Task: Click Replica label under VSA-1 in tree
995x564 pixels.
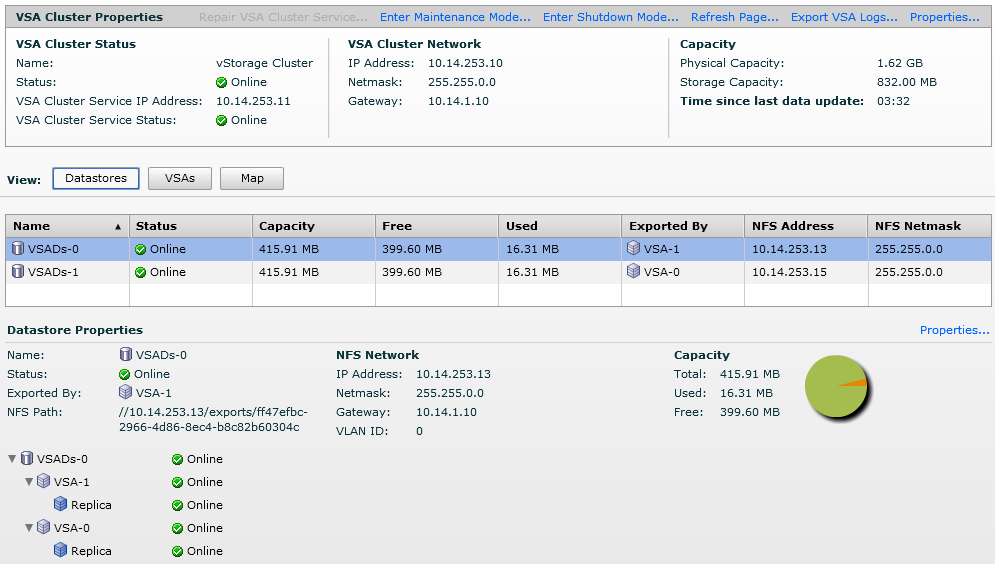Action: [91, 506]
